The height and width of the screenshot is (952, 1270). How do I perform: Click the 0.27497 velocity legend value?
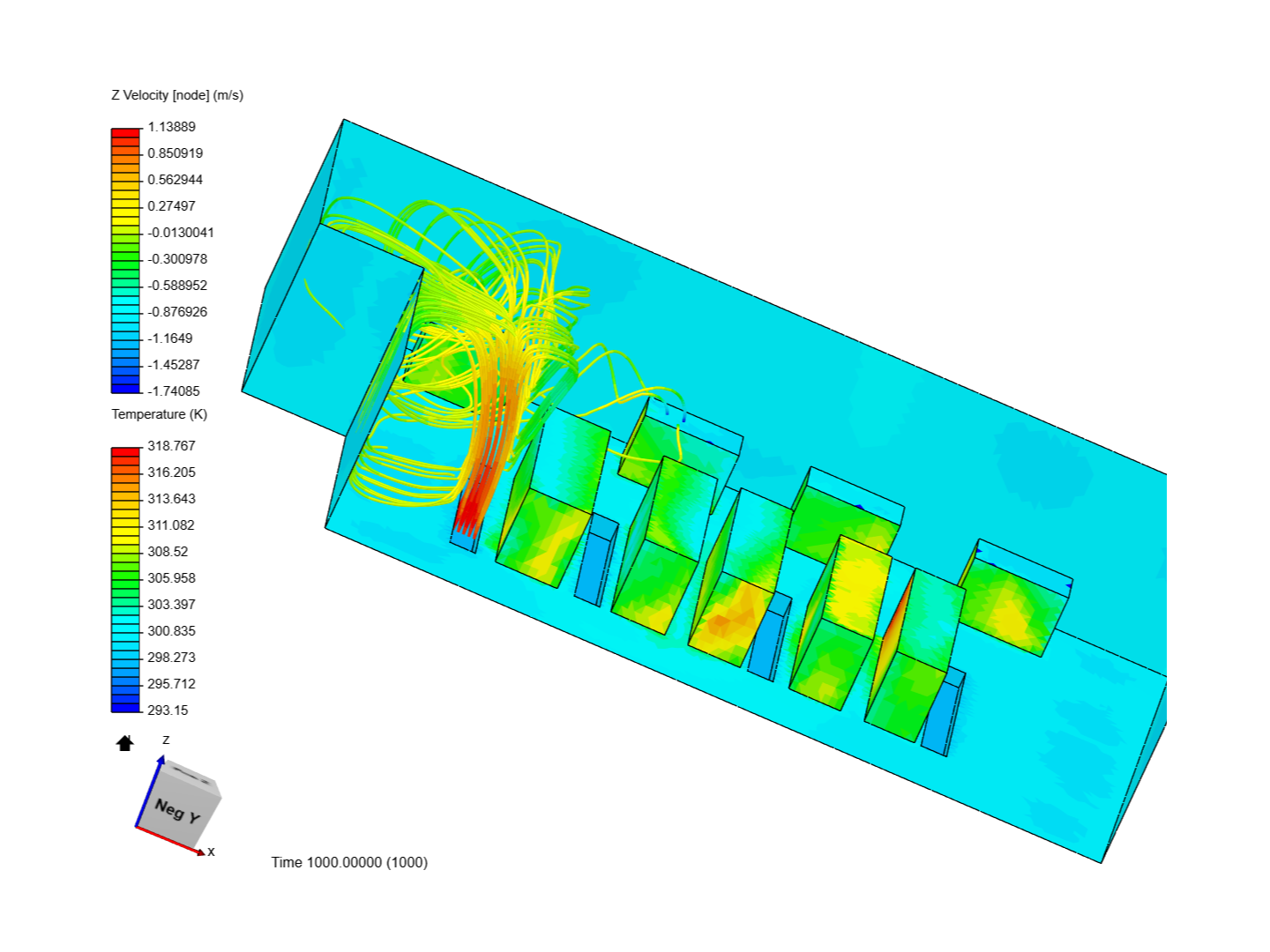tap(172, 206)
